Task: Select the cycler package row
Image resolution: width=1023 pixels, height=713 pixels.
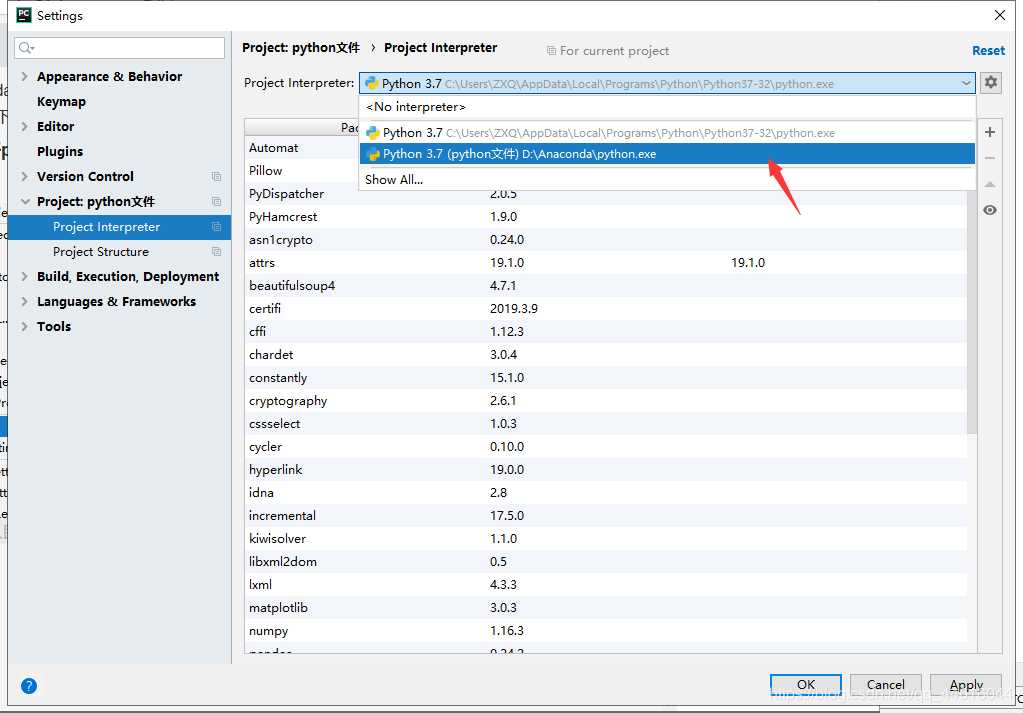Action: [605, 446]
